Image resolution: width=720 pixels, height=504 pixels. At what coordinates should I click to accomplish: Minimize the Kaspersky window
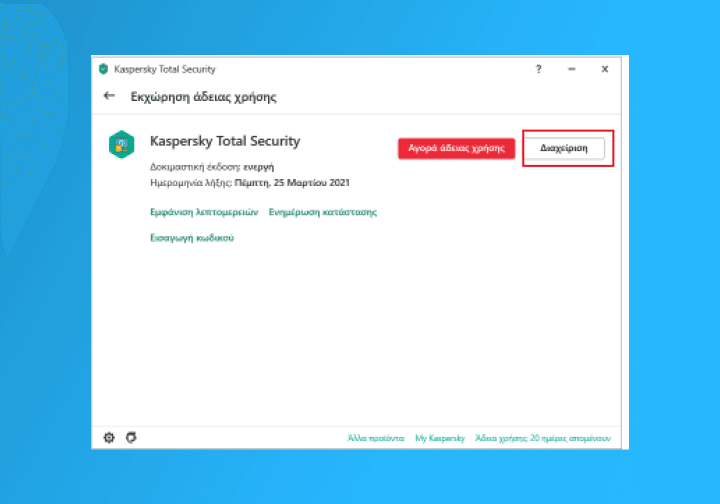click(x=571, y=69)
